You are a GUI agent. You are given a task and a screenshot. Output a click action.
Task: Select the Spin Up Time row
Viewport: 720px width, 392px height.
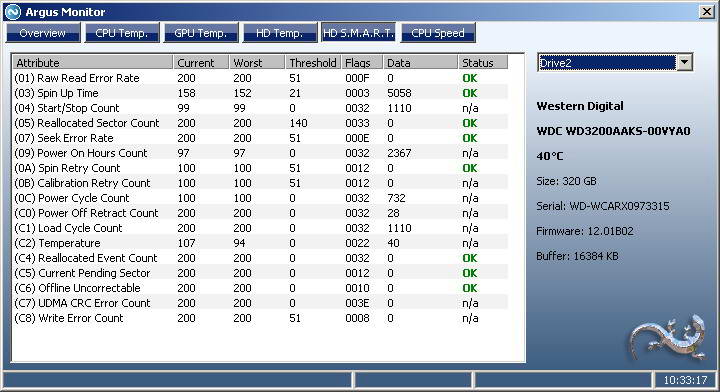[260, 93]
